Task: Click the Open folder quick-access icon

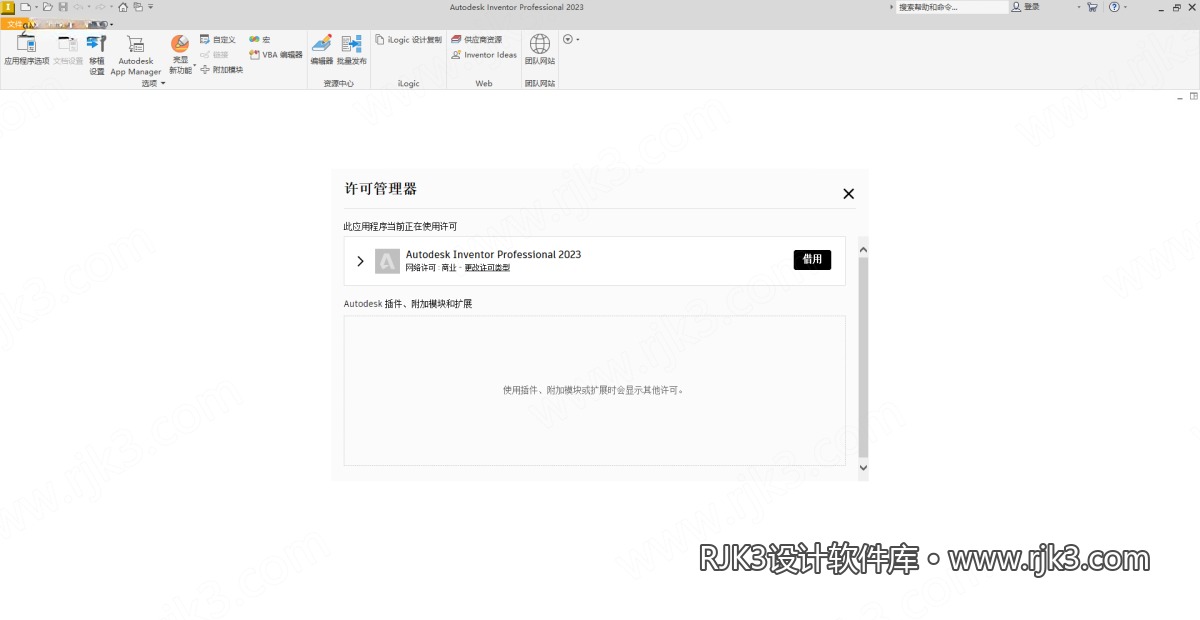Action: point(47,7)
